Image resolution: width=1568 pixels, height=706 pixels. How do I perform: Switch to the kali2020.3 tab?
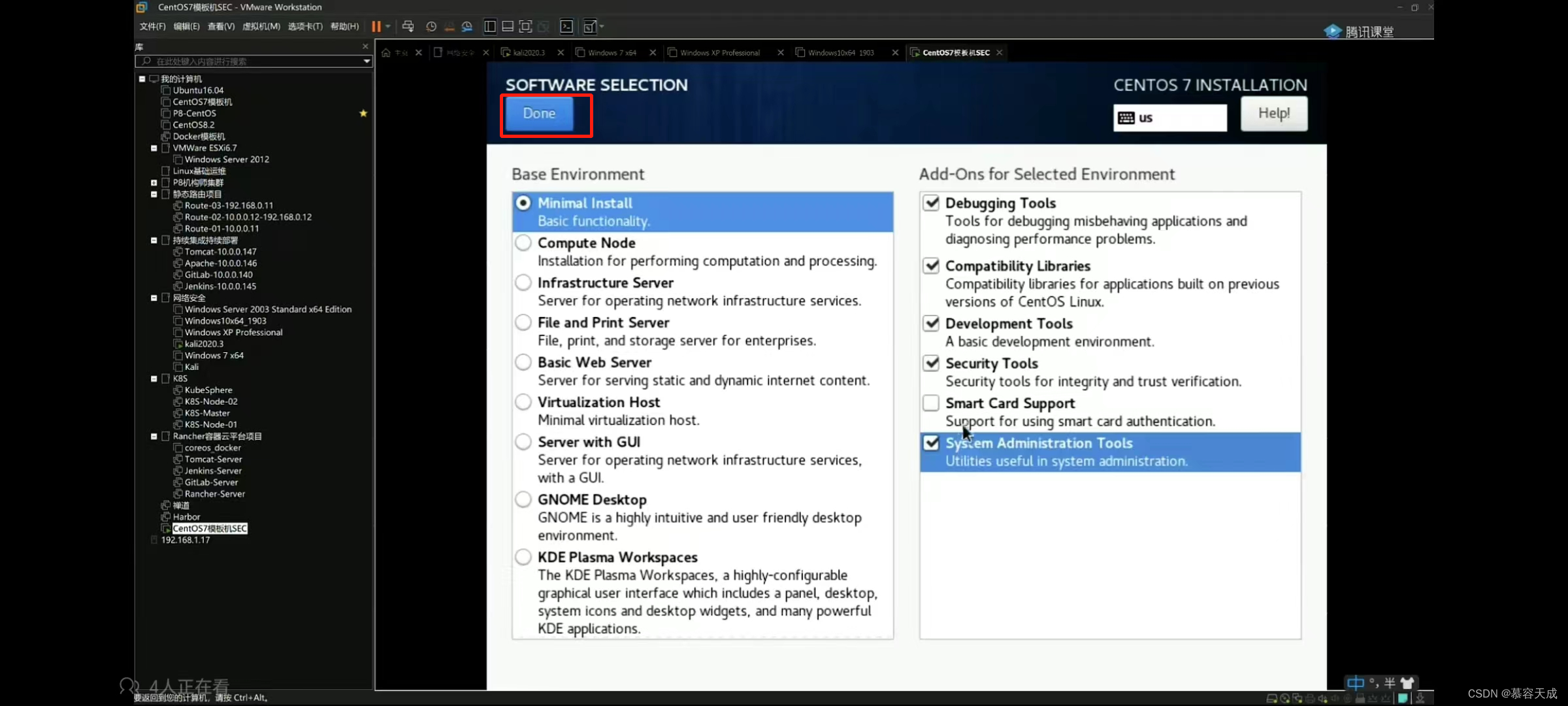point(528,53)
